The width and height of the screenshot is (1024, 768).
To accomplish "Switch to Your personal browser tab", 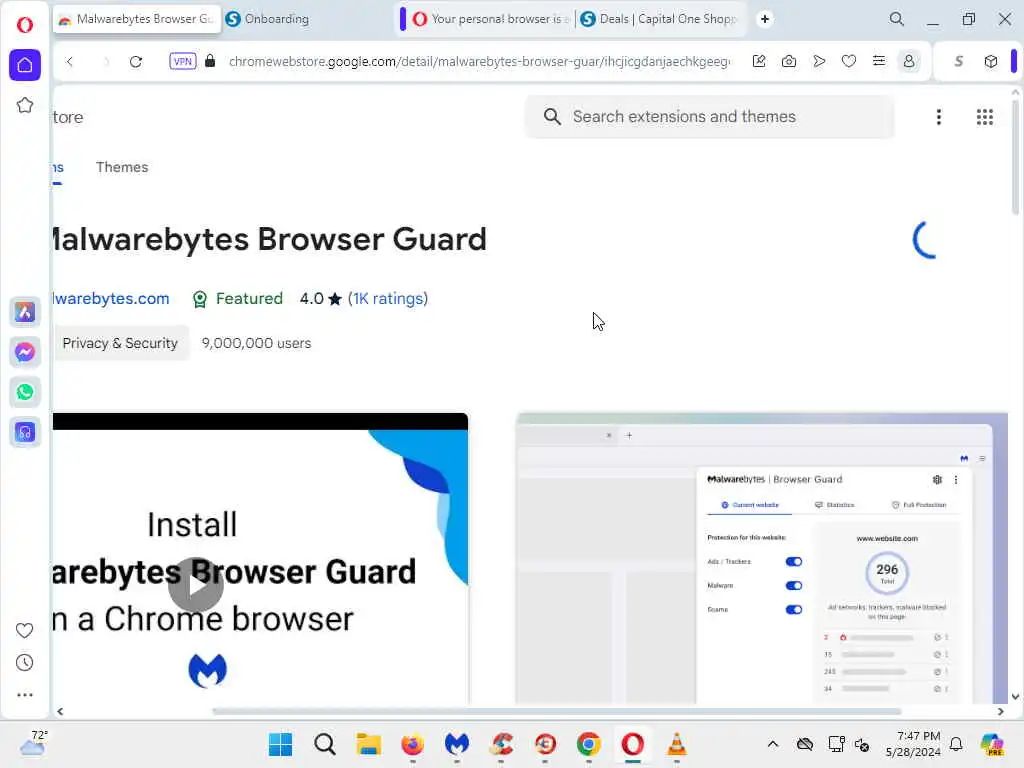I will click(490, 19).
